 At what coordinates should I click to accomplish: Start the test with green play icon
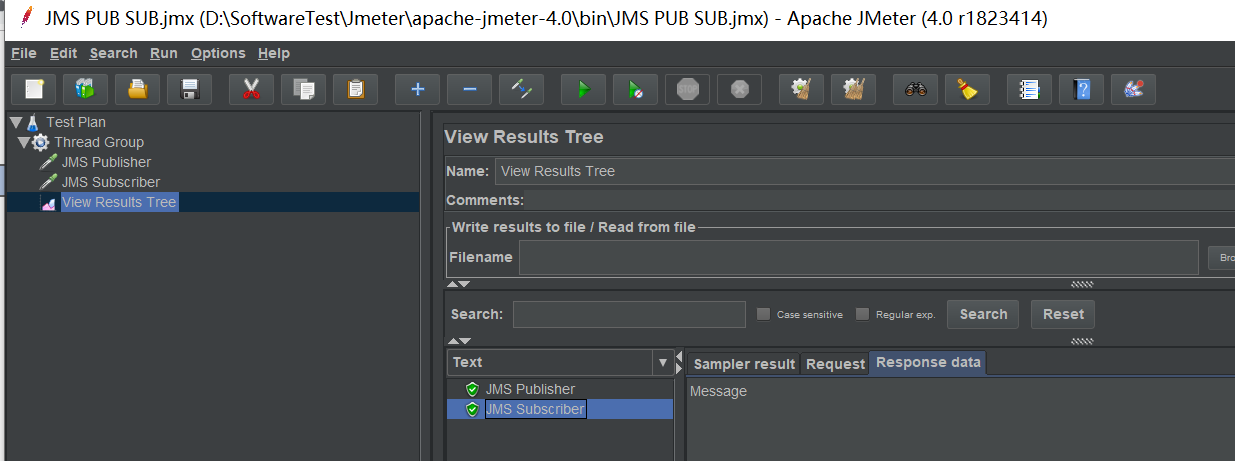click(583, 89)
